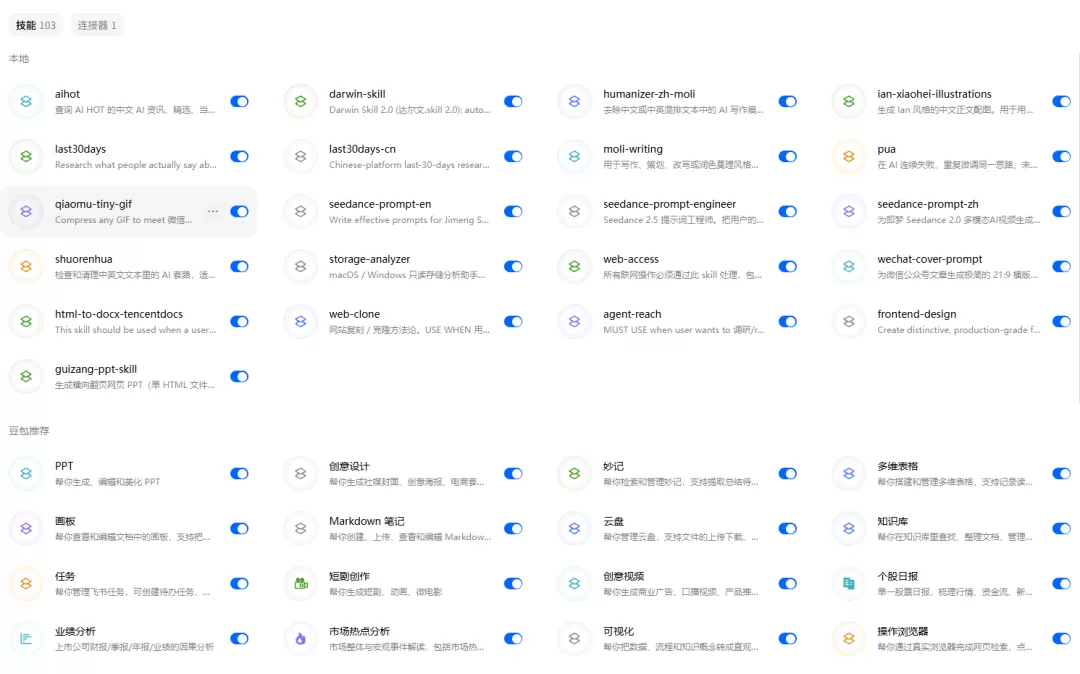Switch off the moli-writing toggle
Viewport: 1080px width, 674px height.
click(x=787, y=156)
